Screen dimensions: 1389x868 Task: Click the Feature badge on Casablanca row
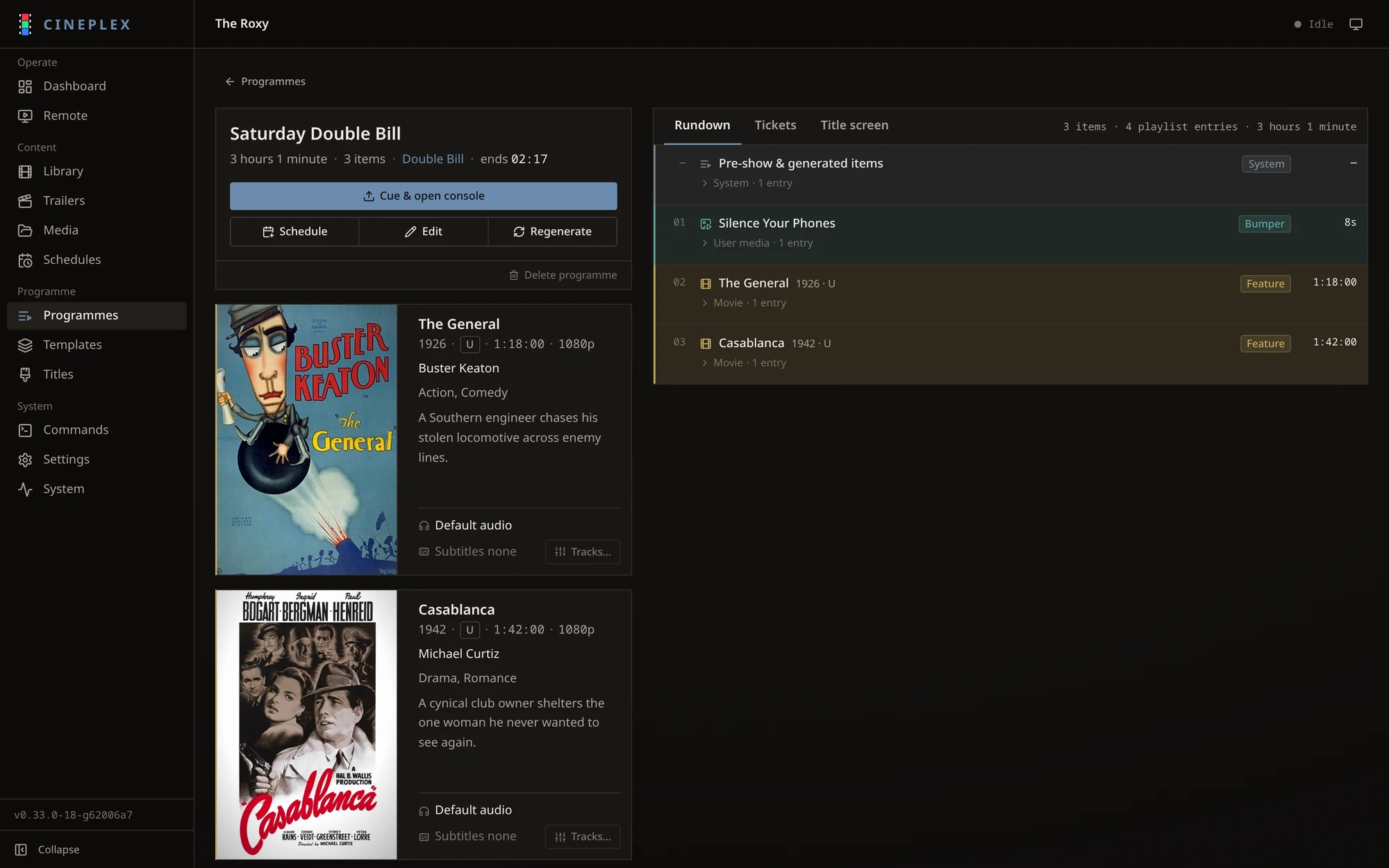point(1265,343)
